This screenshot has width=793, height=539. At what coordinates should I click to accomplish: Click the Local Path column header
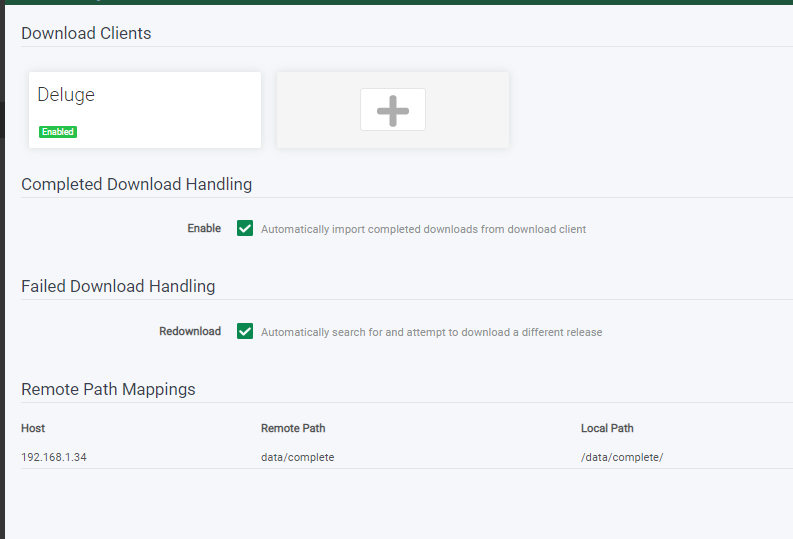(607, 428)
